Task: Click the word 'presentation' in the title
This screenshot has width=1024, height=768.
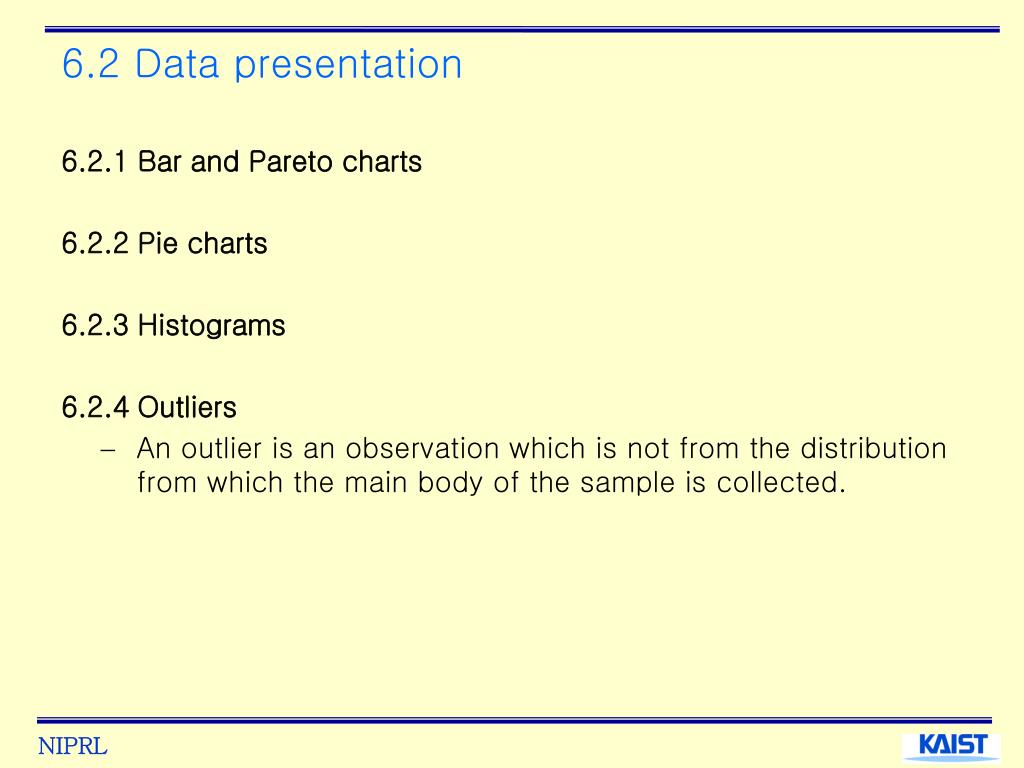Action: (348, 65)
